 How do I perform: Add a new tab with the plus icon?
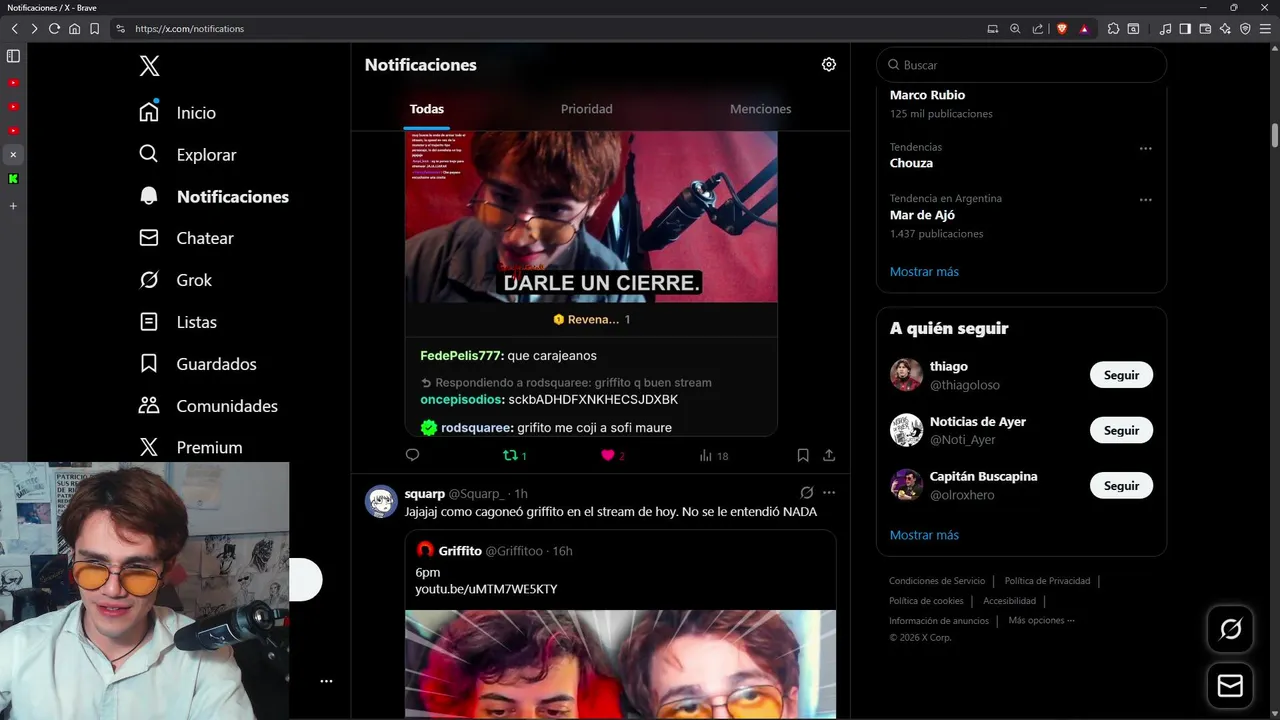point(13,206)
